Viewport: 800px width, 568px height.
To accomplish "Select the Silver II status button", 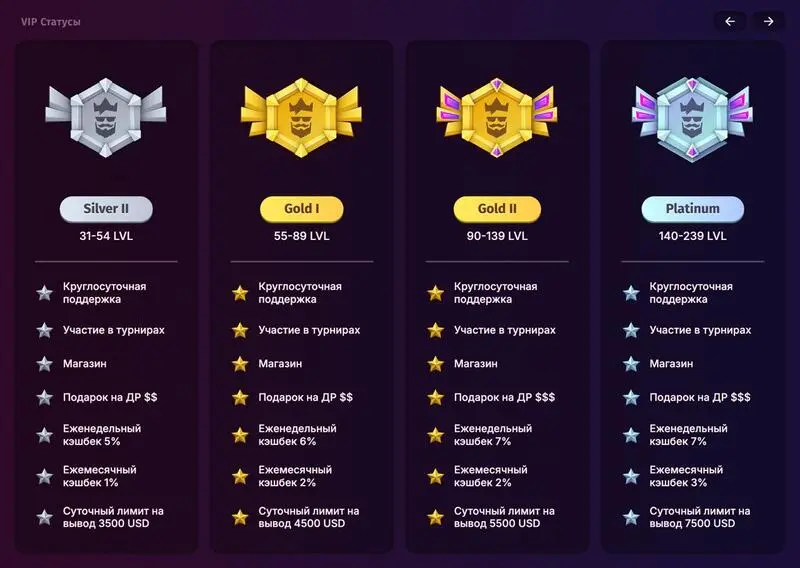I will click(106, 209).
